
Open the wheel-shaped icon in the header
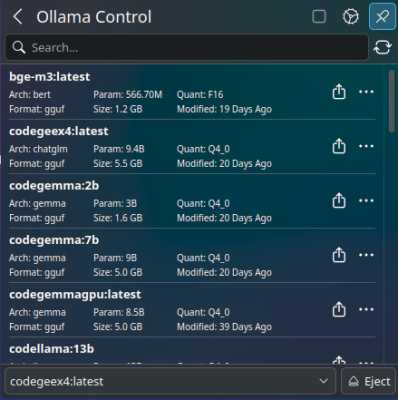coord(351,16)
